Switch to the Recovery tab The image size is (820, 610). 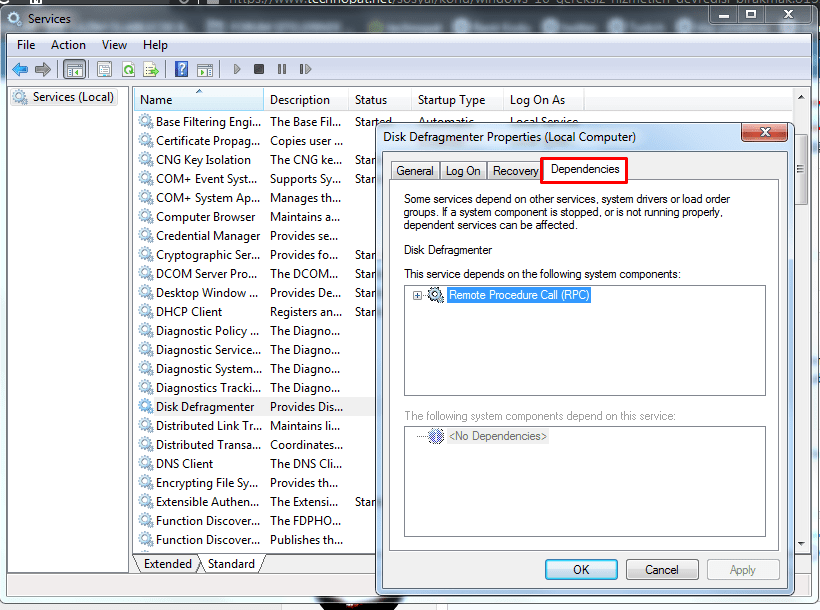point(515,171)
